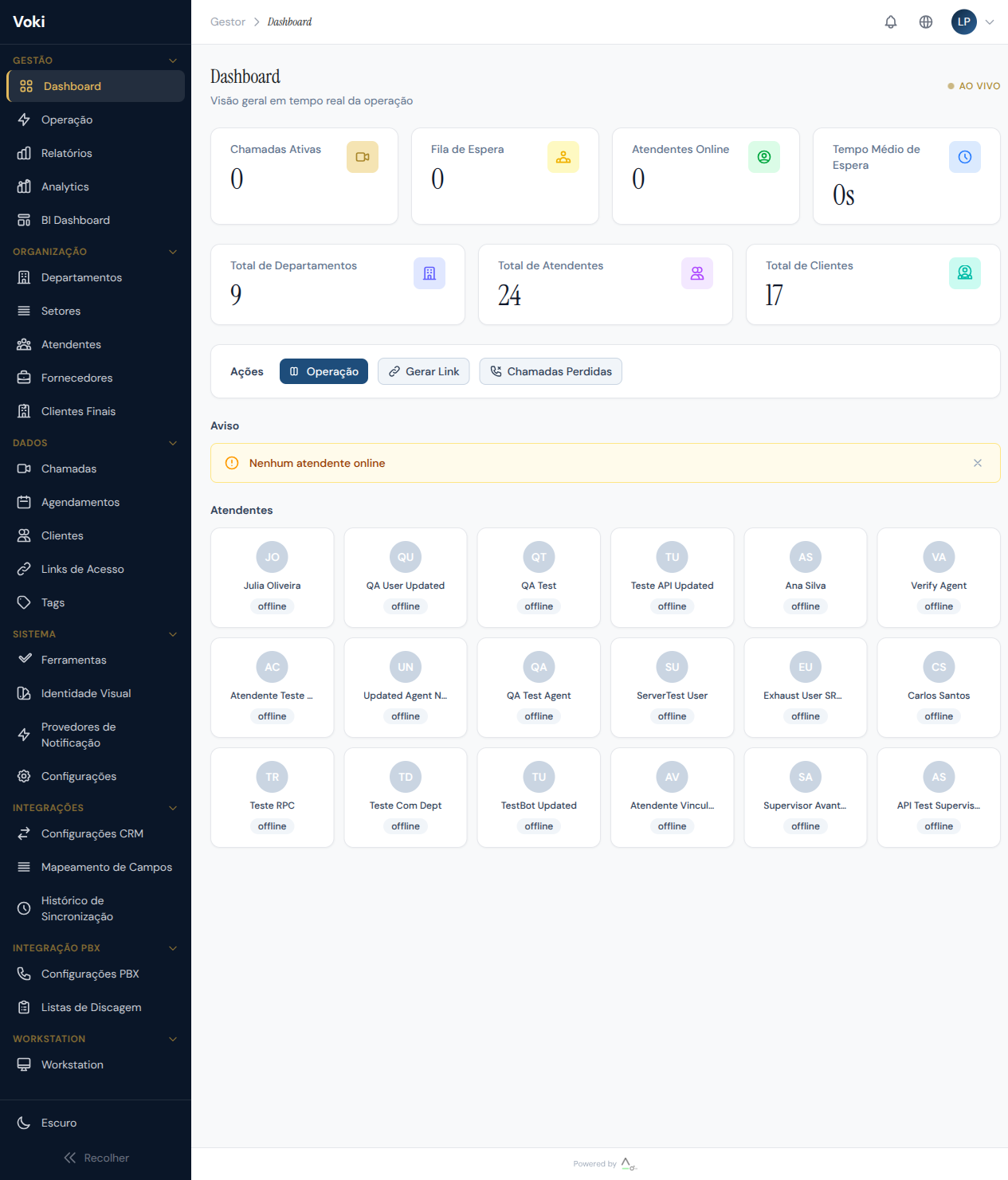Open Chamadas Perdidas
The height and width of the screenshot is (1180, 1008).
(x=550, y=371)
